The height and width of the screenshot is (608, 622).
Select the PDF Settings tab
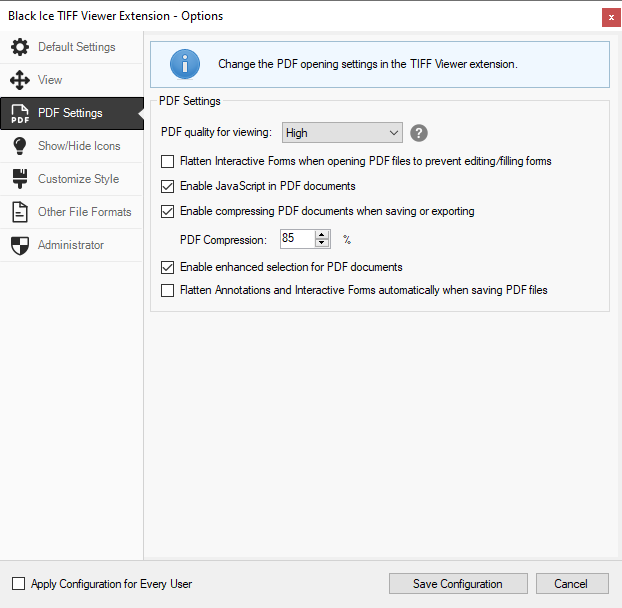click(x=71, y=113)
